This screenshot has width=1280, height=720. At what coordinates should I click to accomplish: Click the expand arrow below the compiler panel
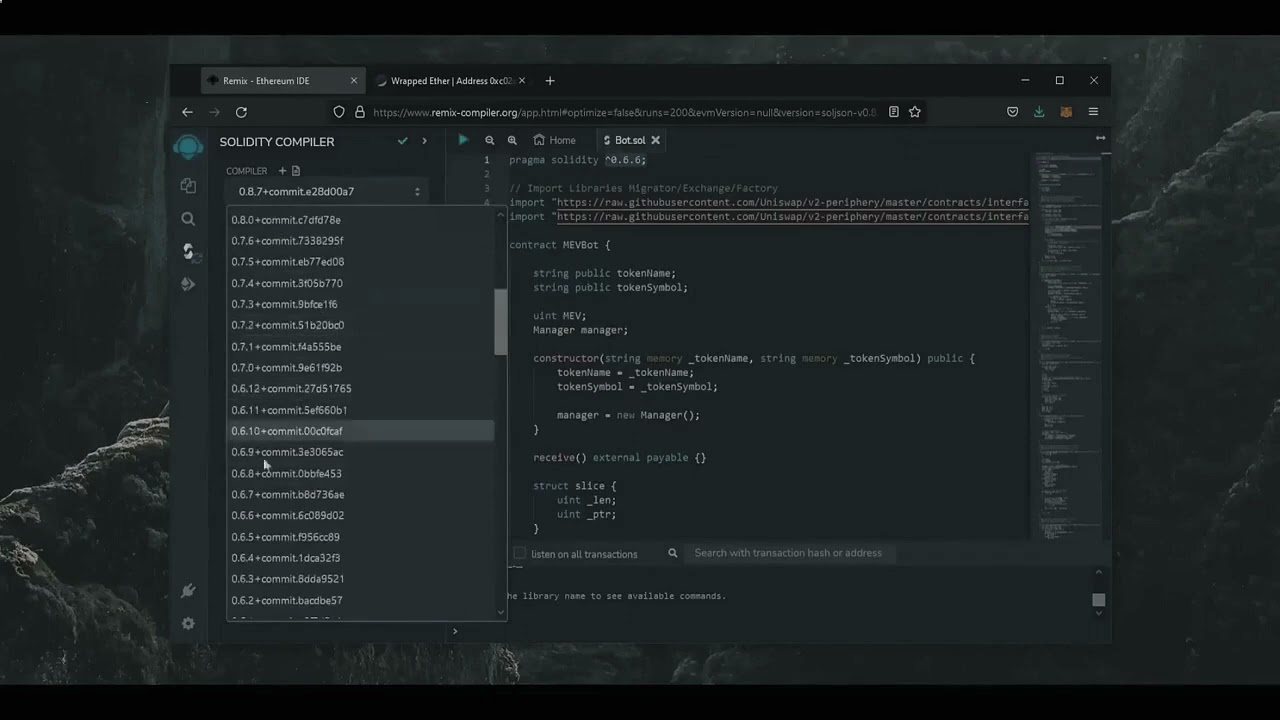(454, 631)
